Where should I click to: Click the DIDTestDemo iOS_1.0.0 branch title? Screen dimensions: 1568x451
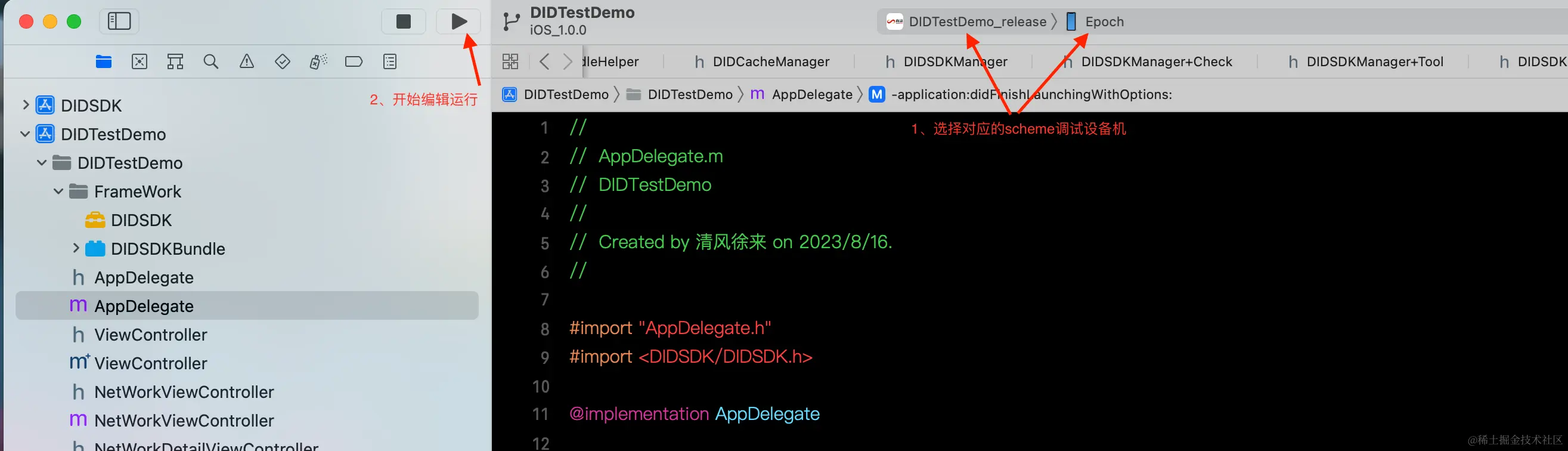(582, 21)
